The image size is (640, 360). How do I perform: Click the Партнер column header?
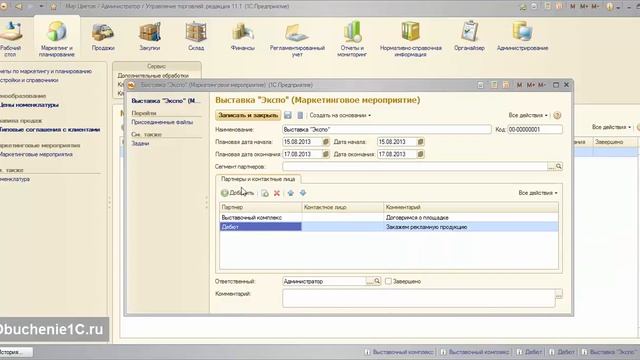click(260, 207)
